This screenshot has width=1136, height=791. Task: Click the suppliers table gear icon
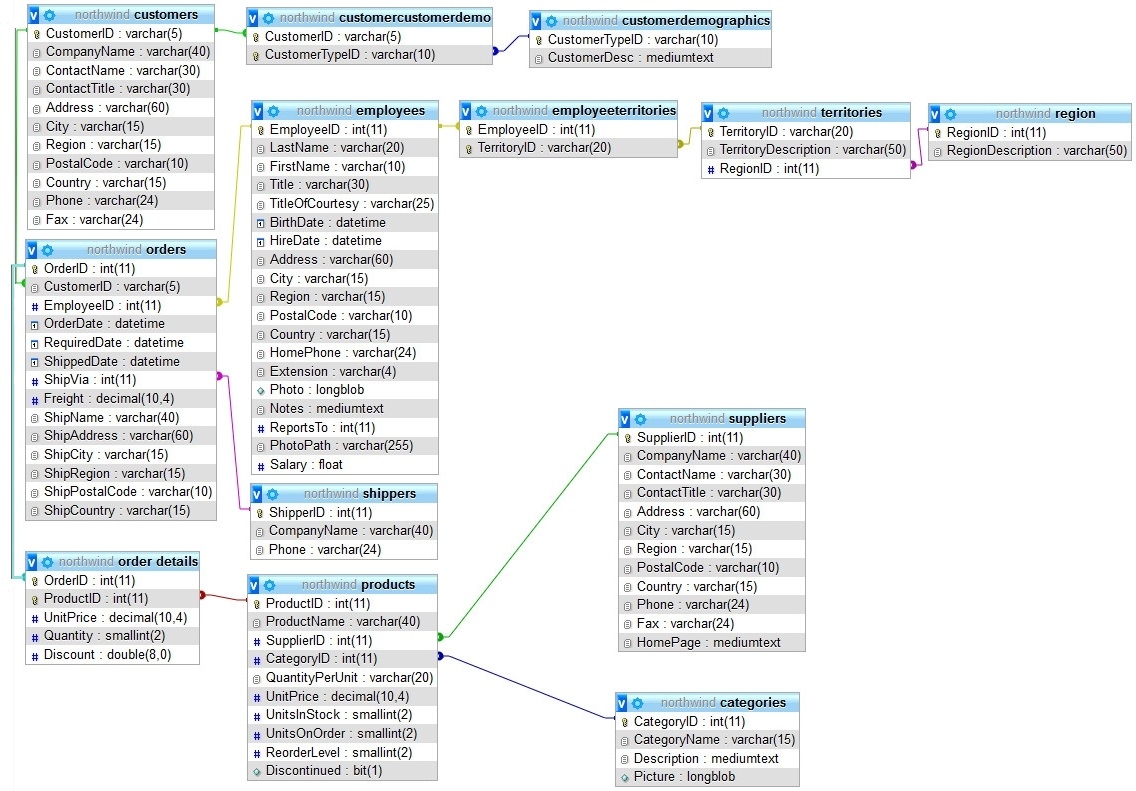pos(640,419)
